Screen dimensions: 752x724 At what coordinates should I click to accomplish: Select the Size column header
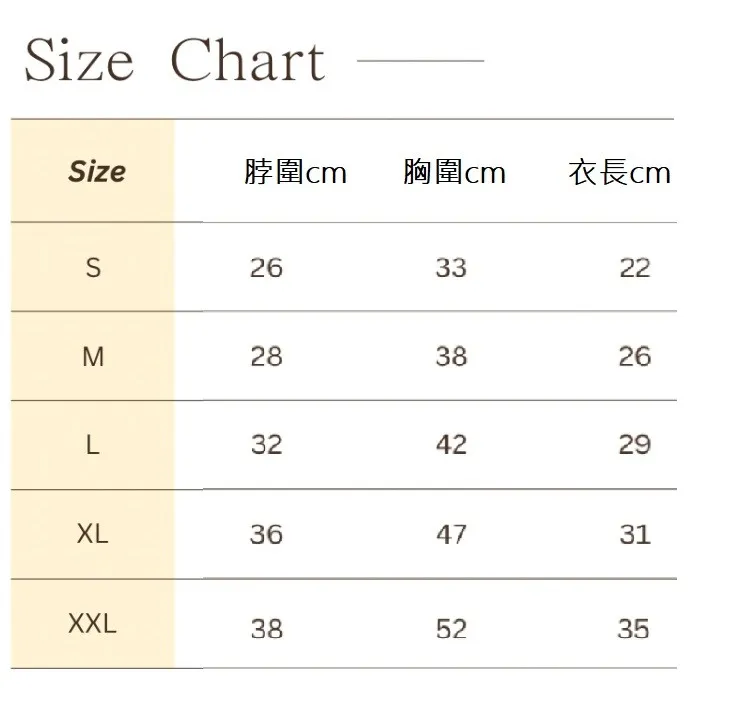pyautogui.click(x=97, y=171)
